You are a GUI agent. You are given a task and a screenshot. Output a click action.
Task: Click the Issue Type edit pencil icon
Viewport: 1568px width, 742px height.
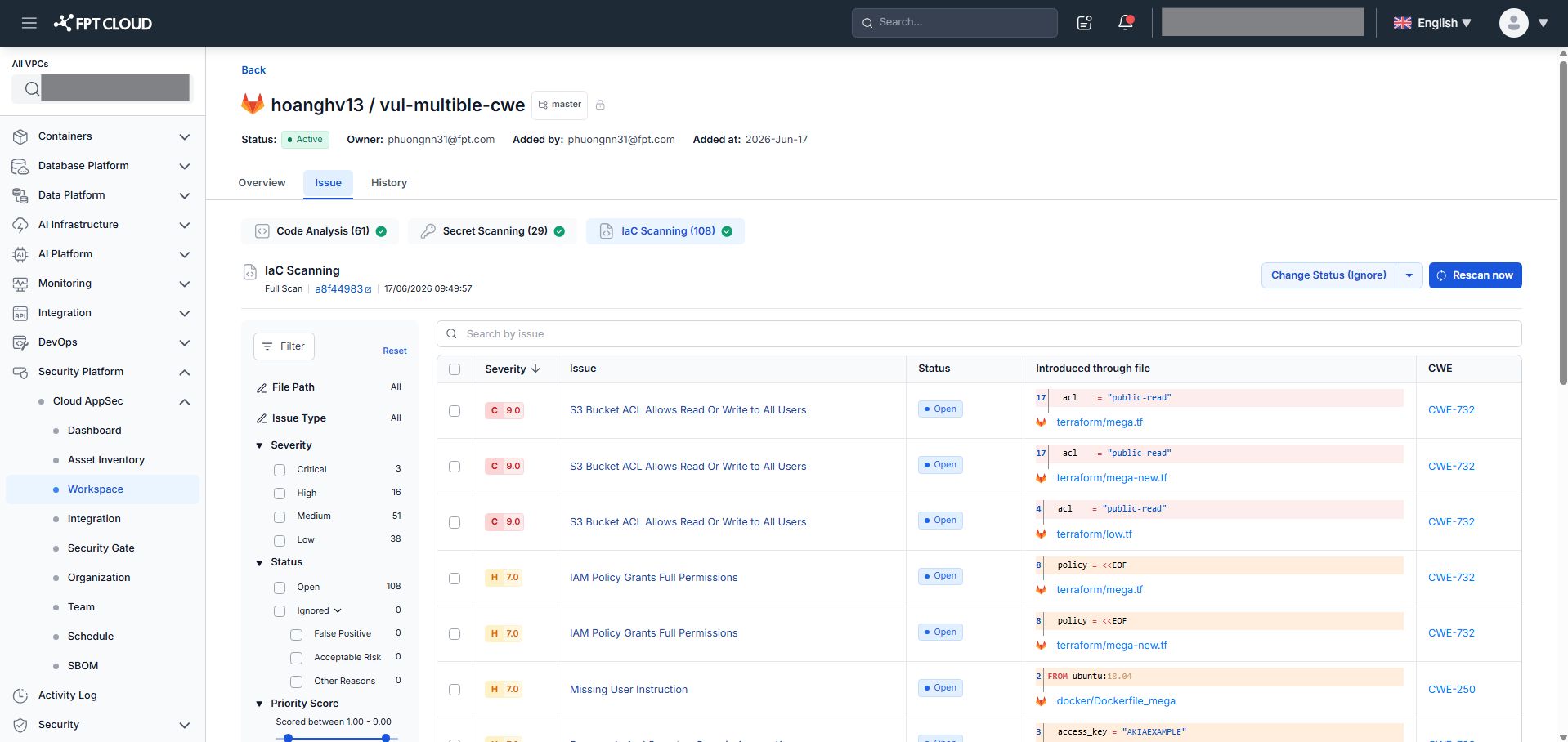pyautogui.click(x=262, y=418)
